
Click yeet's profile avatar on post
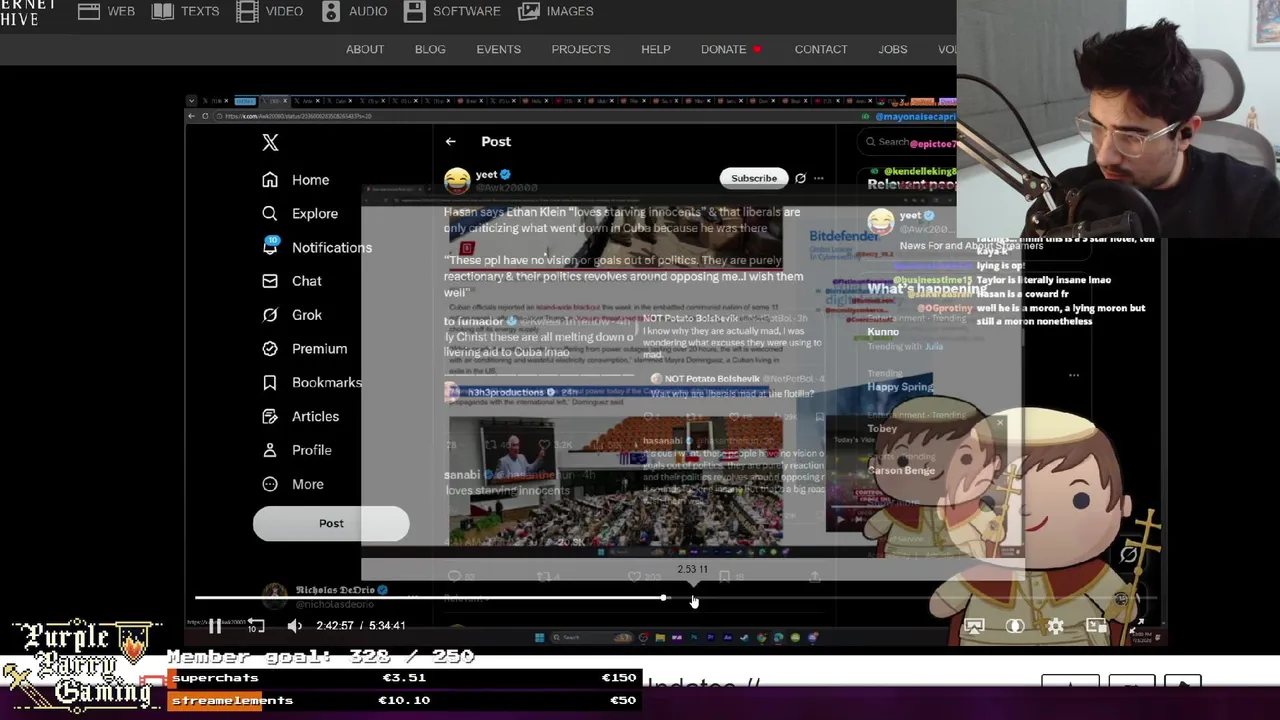point(457,180)
